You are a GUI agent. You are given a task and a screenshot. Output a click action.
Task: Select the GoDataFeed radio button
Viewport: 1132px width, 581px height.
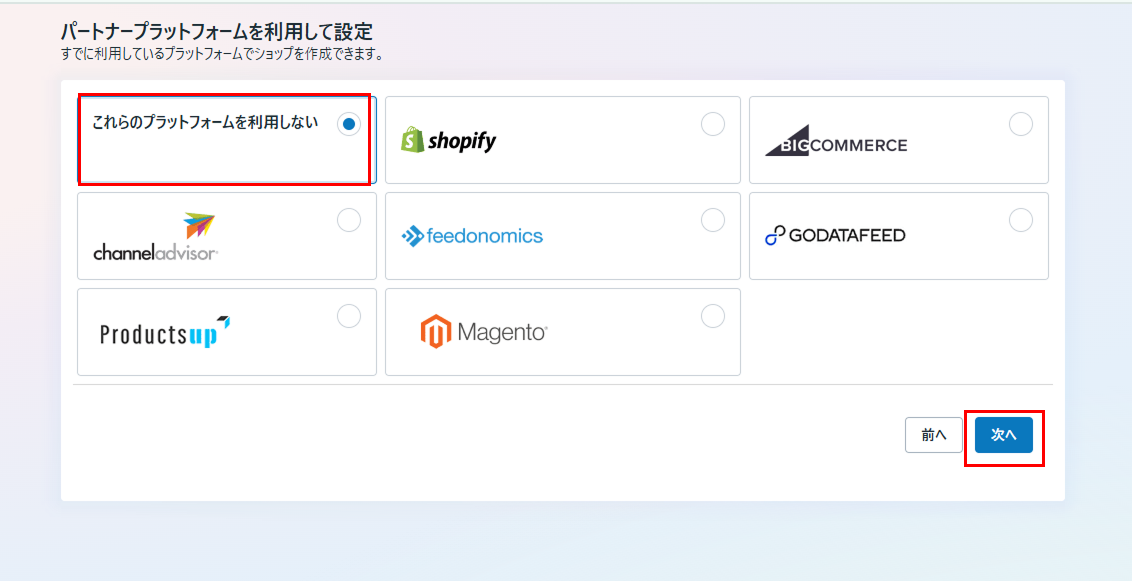pos(1020,220)
